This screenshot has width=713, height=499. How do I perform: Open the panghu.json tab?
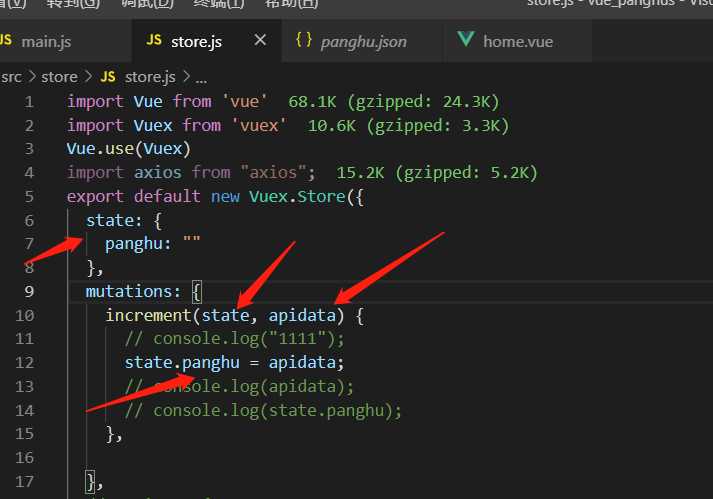[x=363, y=42]
